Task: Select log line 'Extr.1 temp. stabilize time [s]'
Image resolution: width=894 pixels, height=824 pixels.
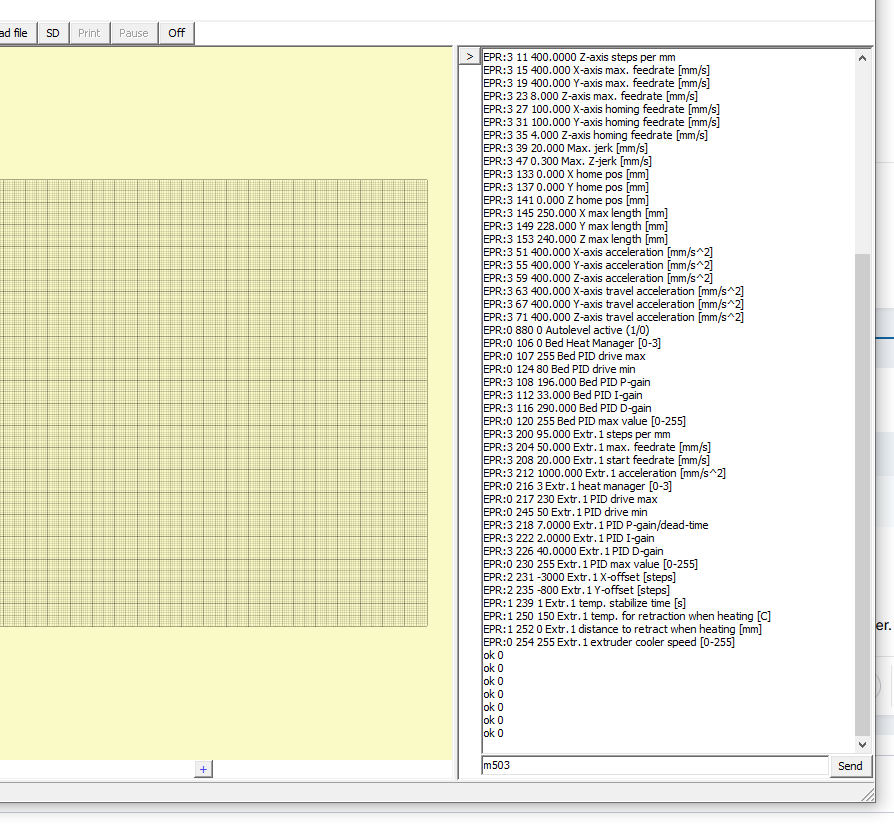Action: point(584,603)
